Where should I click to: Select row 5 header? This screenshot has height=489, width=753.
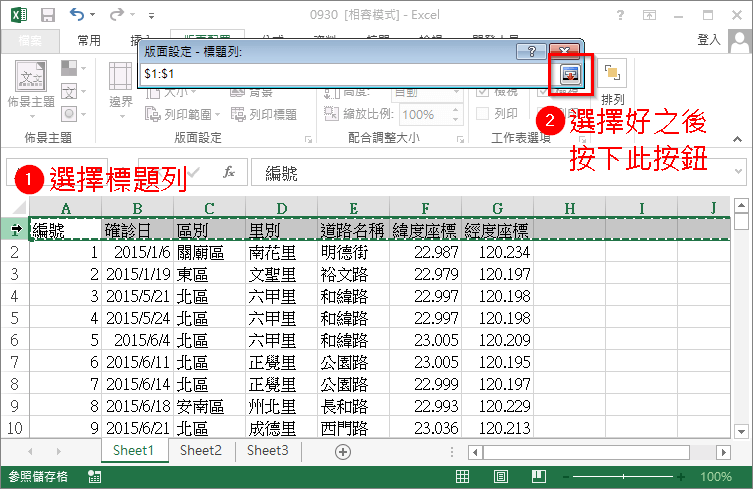click(x=14, y=318)
